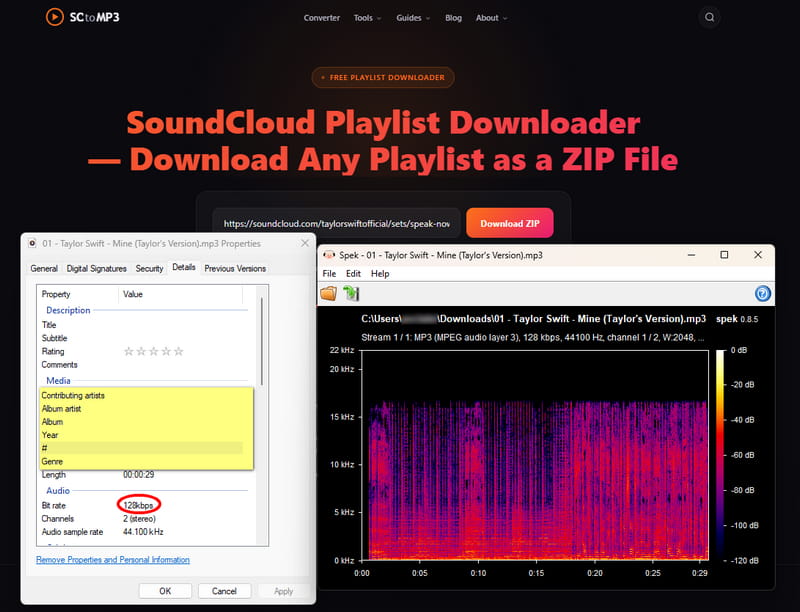This screenshot has height=612, width=800.
Task: Click the 2 (stereo) channels value
Action: pyautogui.click(x=139, y=519)
